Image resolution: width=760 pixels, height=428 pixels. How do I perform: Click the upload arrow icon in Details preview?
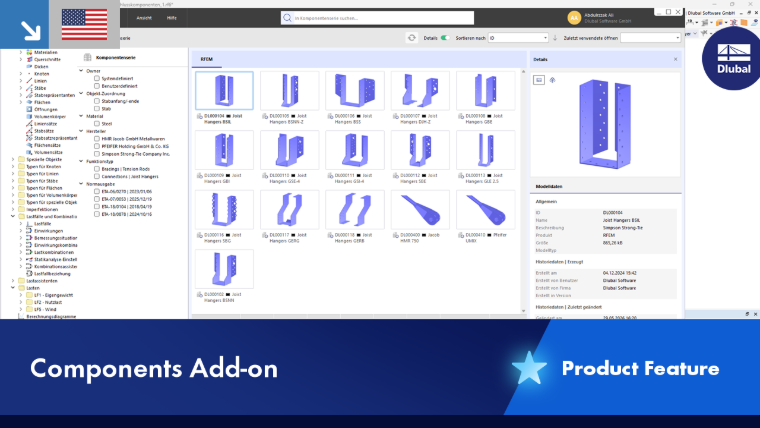pyautogui.click(x=552, y=80)
